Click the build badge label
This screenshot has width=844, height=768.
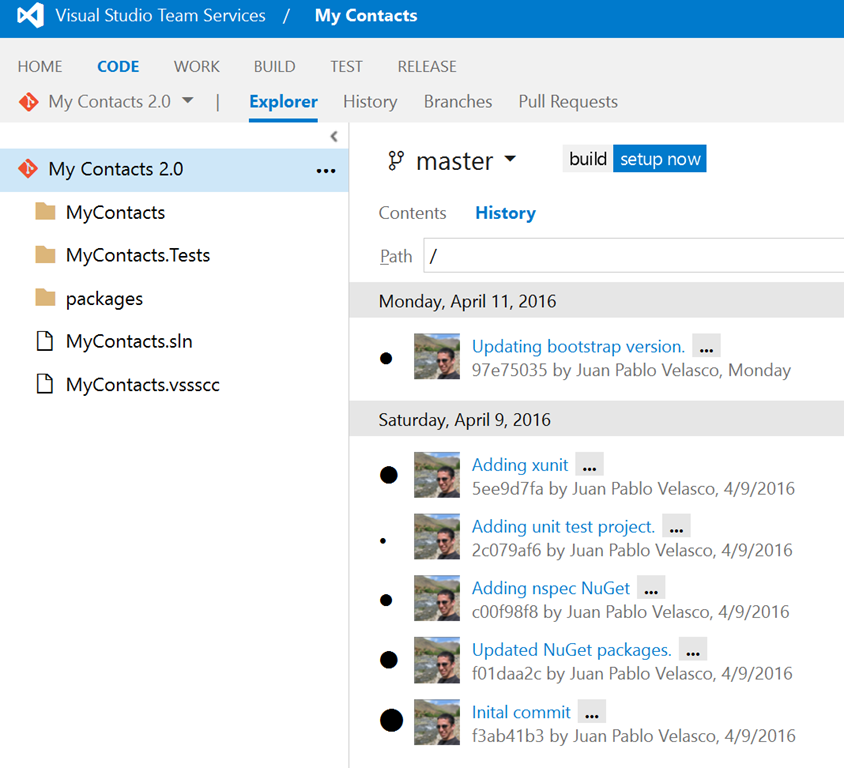coord(588,159)
